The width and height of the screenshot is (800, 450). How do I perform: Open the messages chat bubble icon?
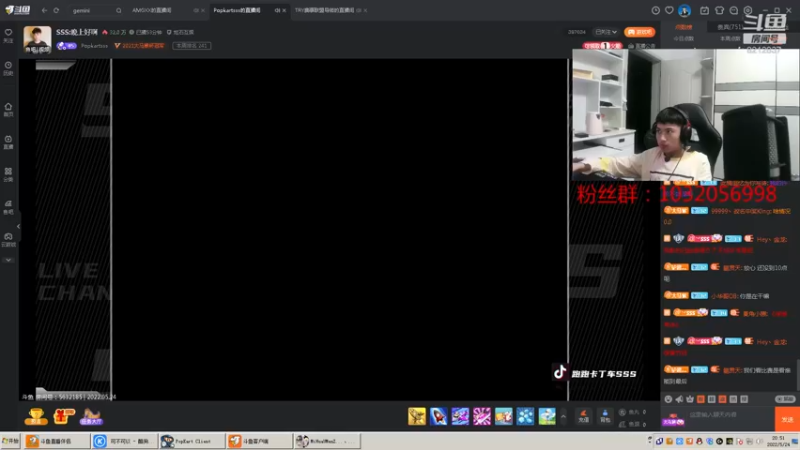pos(734,10)
